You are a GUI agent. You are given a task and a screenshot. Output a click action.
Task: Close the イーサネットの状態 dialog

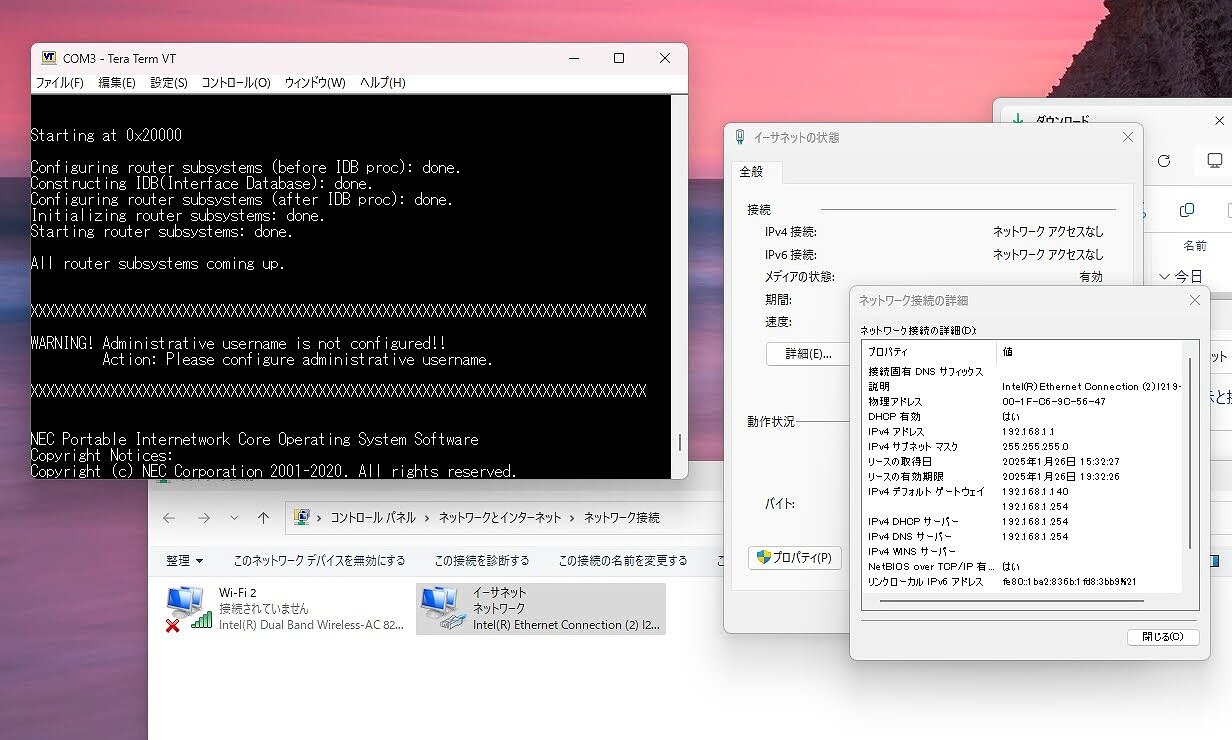(x=1128, y=137)
